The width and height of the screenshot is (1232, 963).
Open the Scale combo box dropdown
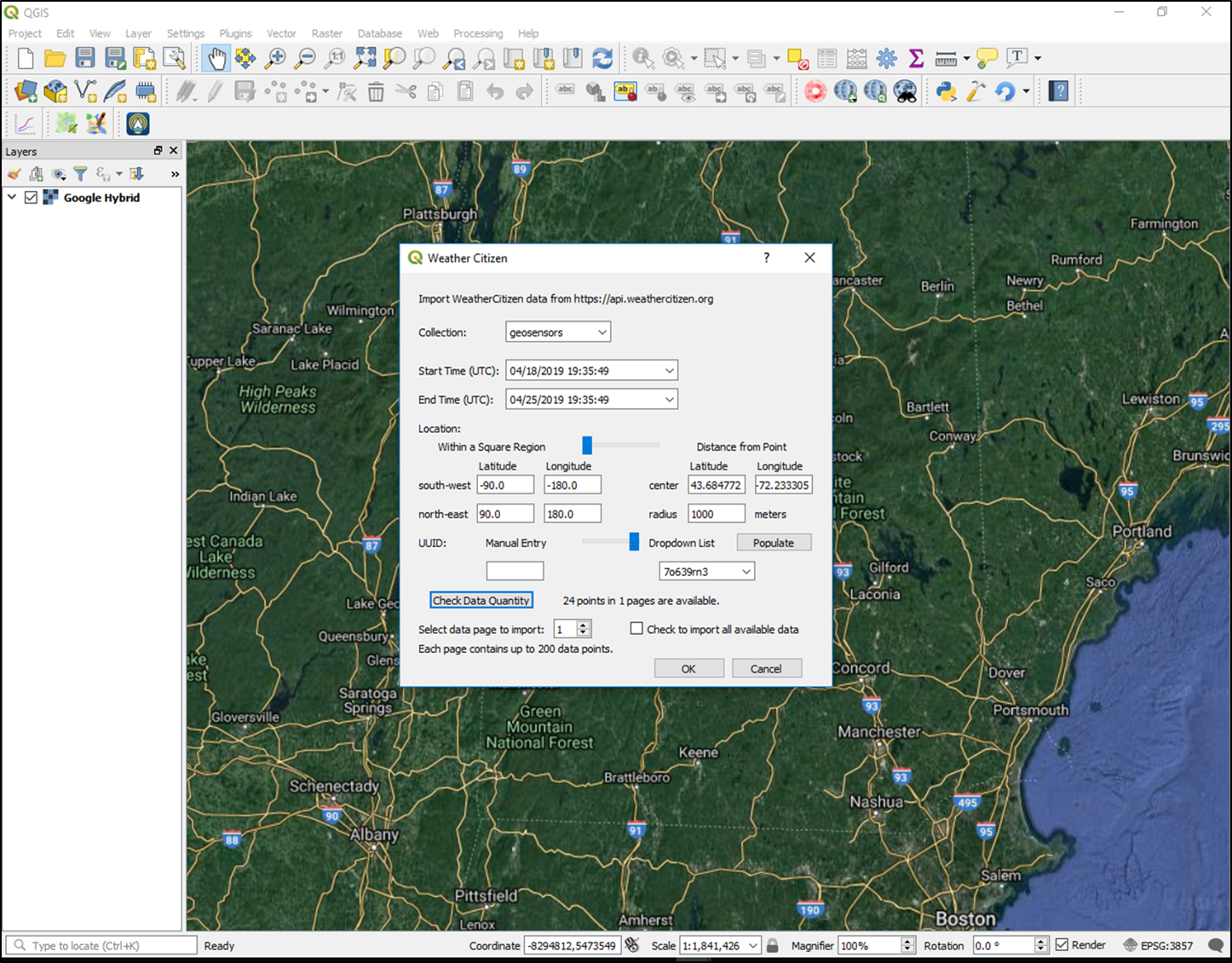[753, 945]
